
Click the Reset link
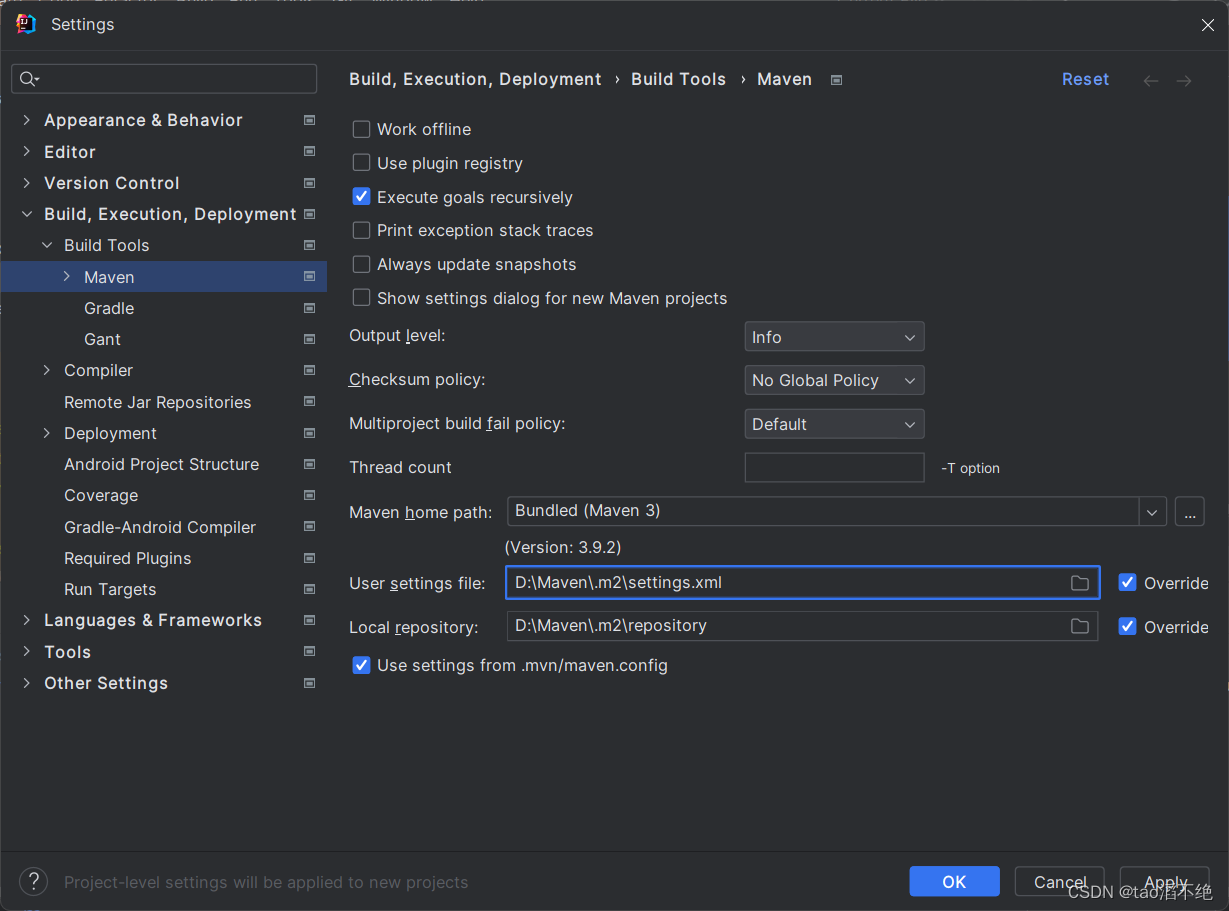[x=1085, y=79]
